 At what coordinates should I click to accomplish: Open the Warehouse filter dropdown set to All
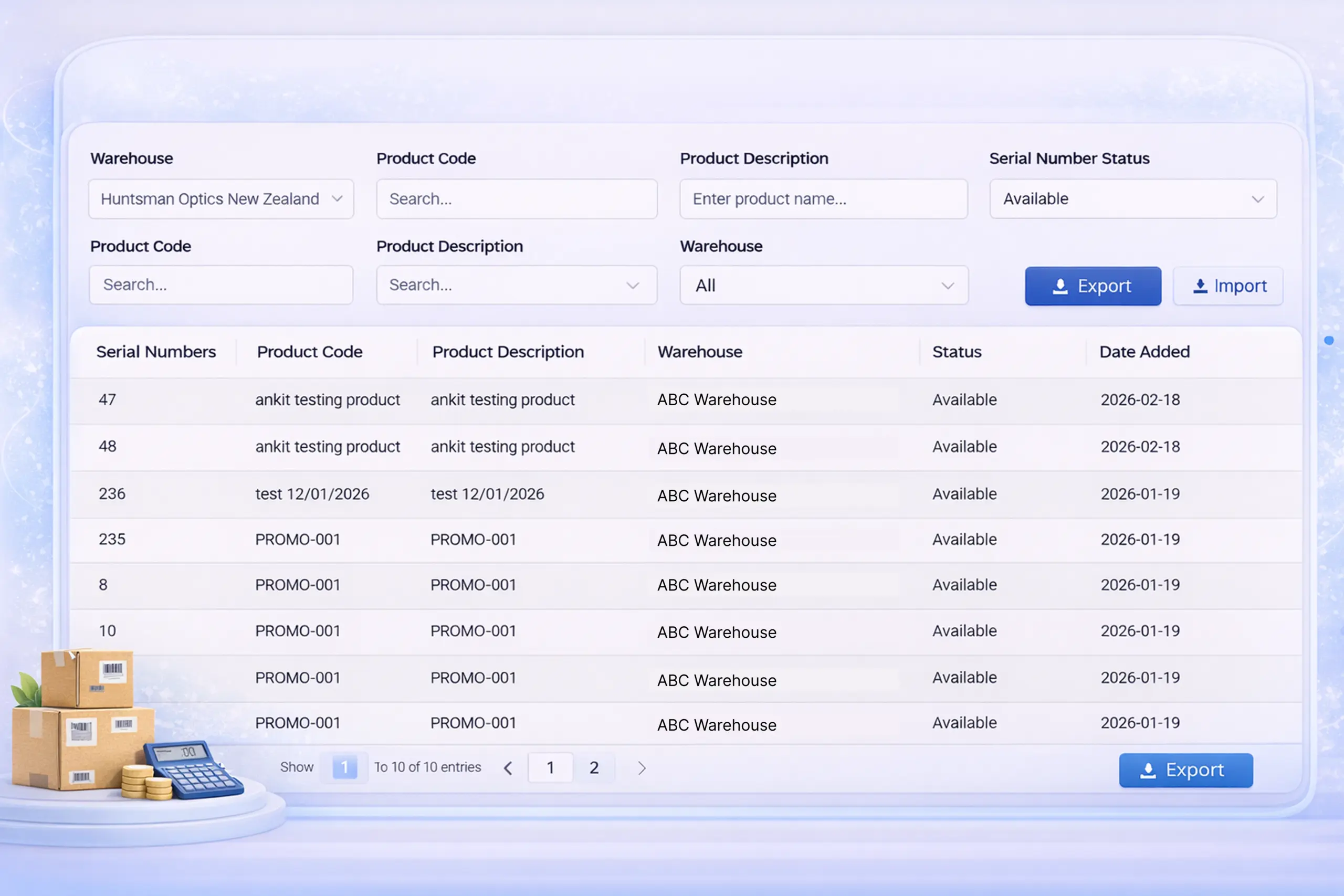click(823, 285)
